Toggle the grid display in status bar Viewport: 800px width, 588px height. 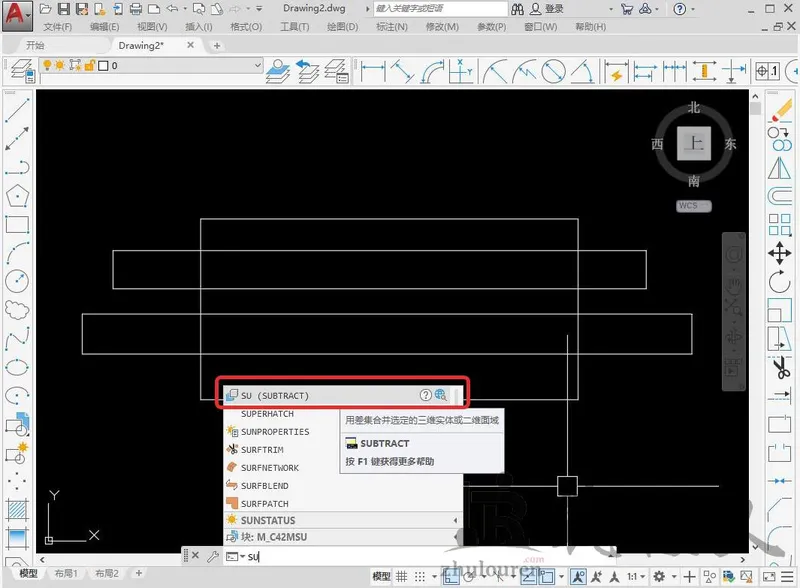pyautogui.click(x=402, y=577)
